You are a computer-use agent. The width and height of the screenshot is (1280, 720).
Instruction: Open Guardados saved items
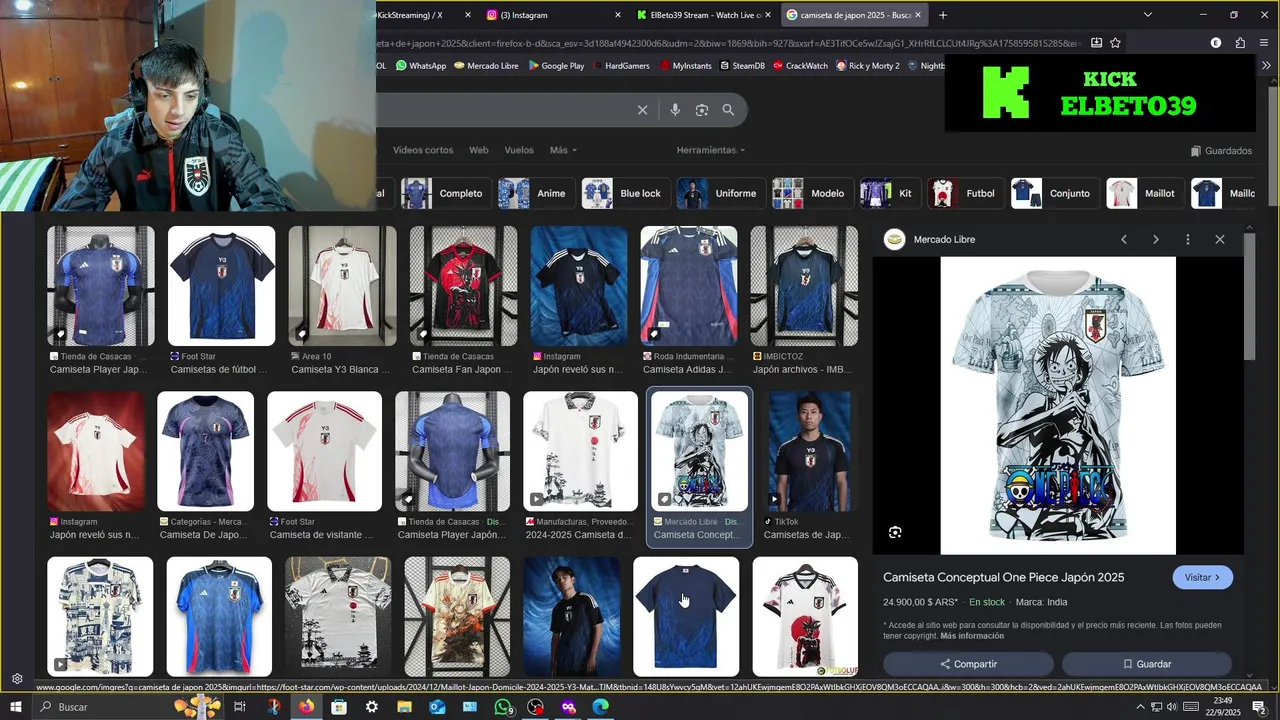pos(1221,151)
